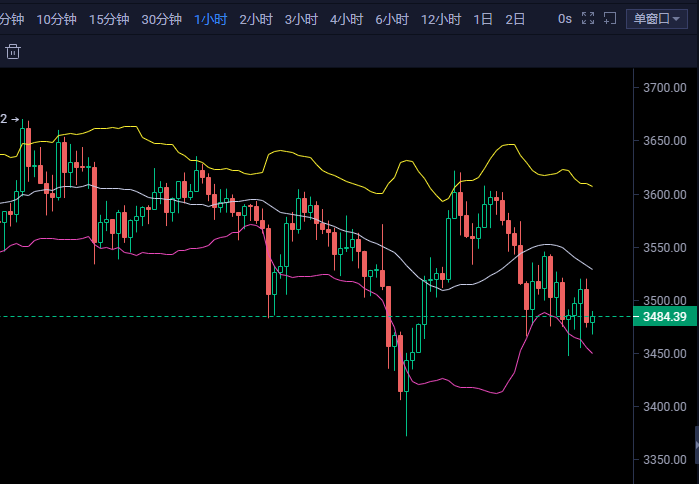Choose the 4小时 timeframe
The image size is (699, 484).
pos(346,19)
